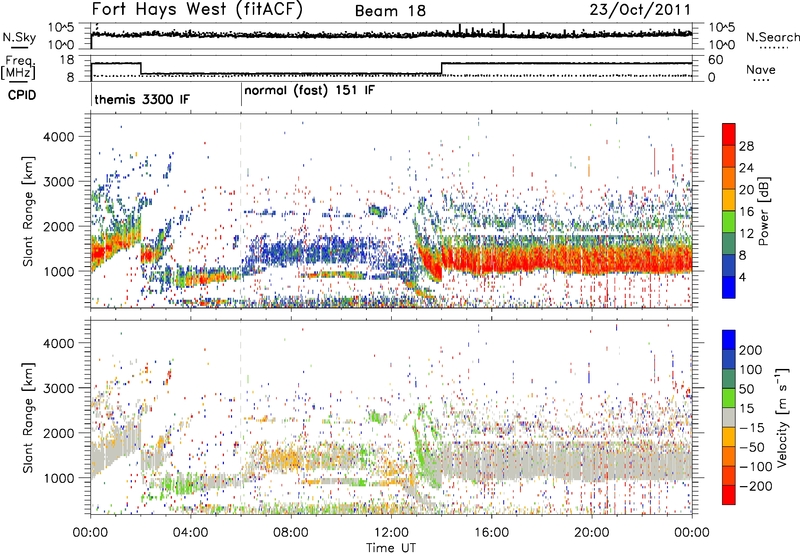Pick the light green 12–16 dB Power segment
Viewport: 800px width, 554px height.
point(729,222)
